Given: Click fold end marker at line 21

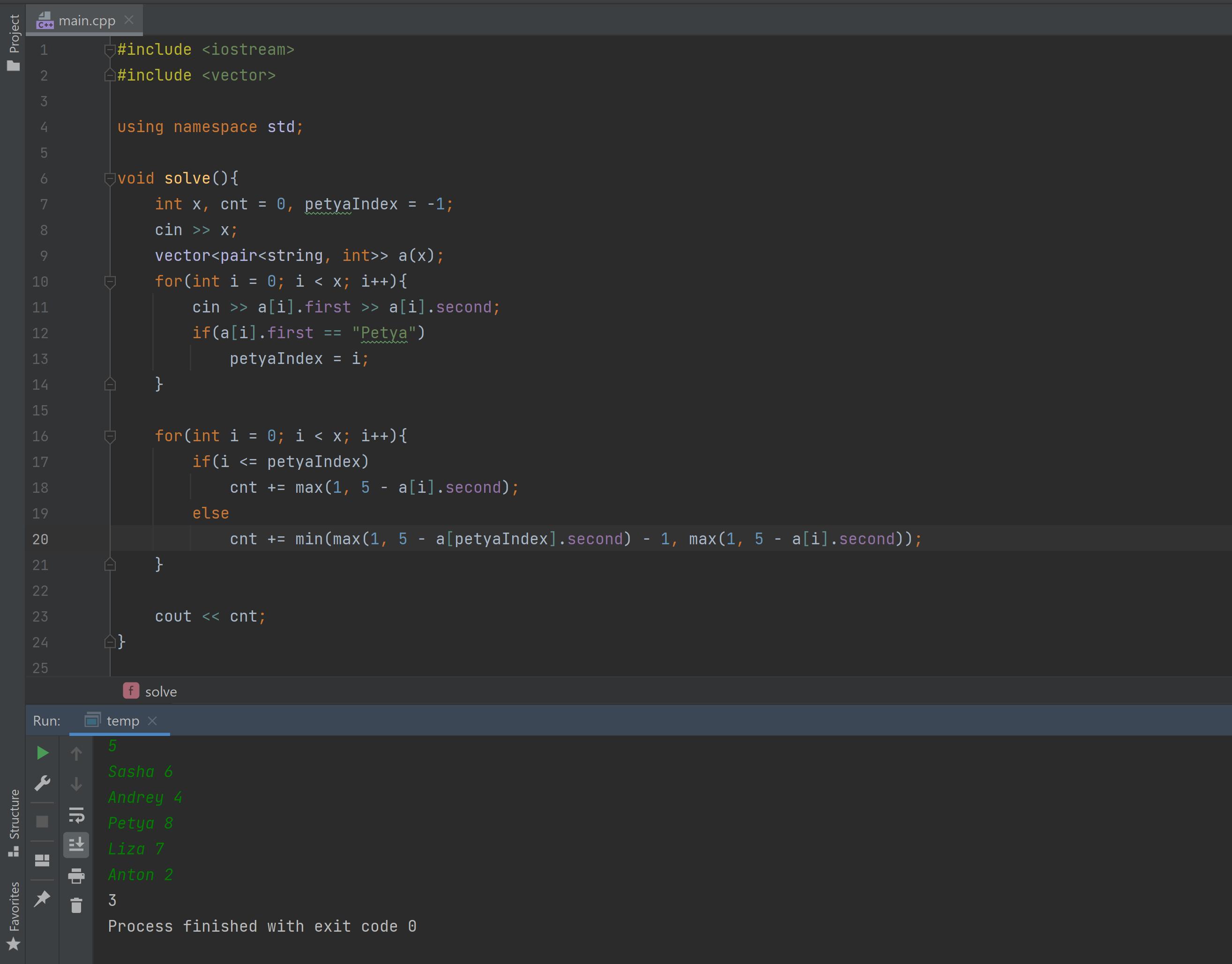Looking at the screenshot, I should [x=110, y=564].
